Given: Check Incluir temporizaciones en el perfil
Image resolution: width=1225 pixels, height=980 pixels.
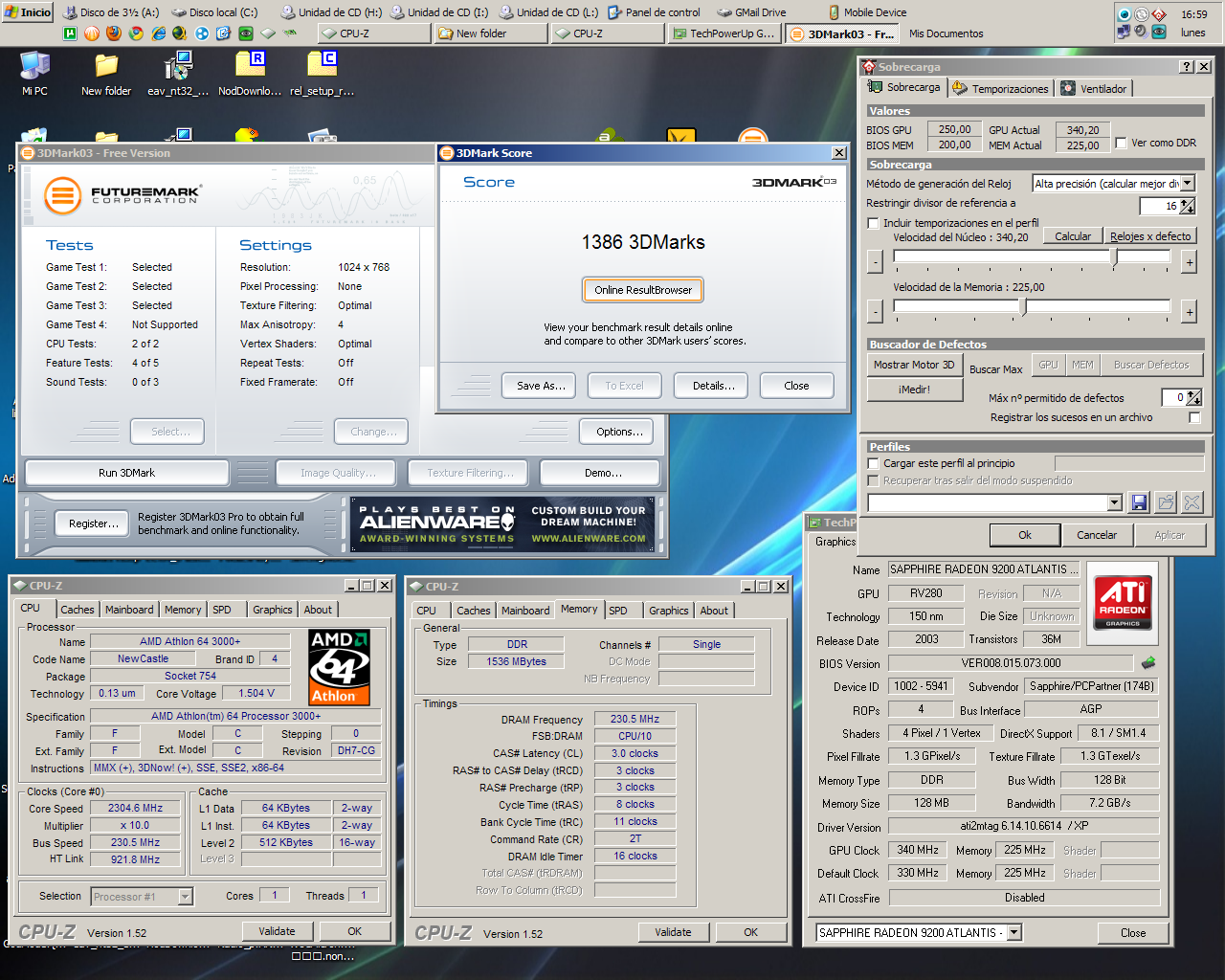Looking at the screenshot, I should pos(873,223).
